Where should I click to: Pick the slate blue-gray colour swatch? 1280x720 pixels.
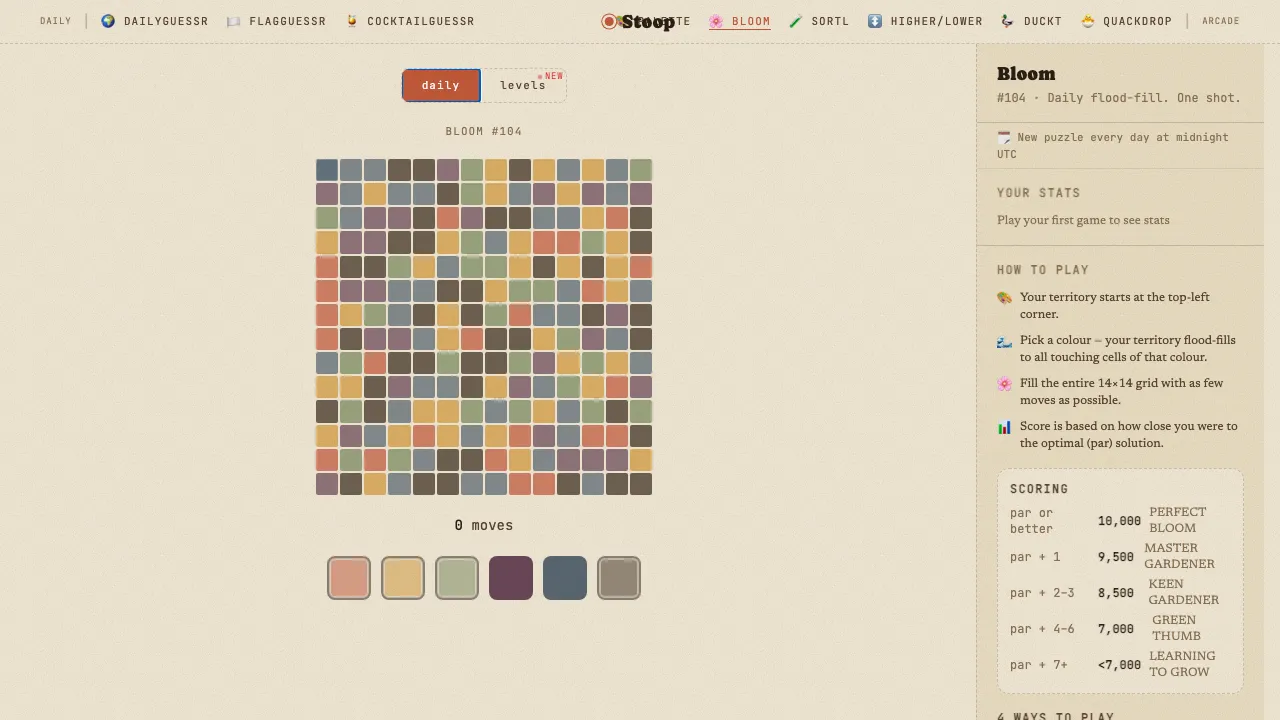[565, 578]
